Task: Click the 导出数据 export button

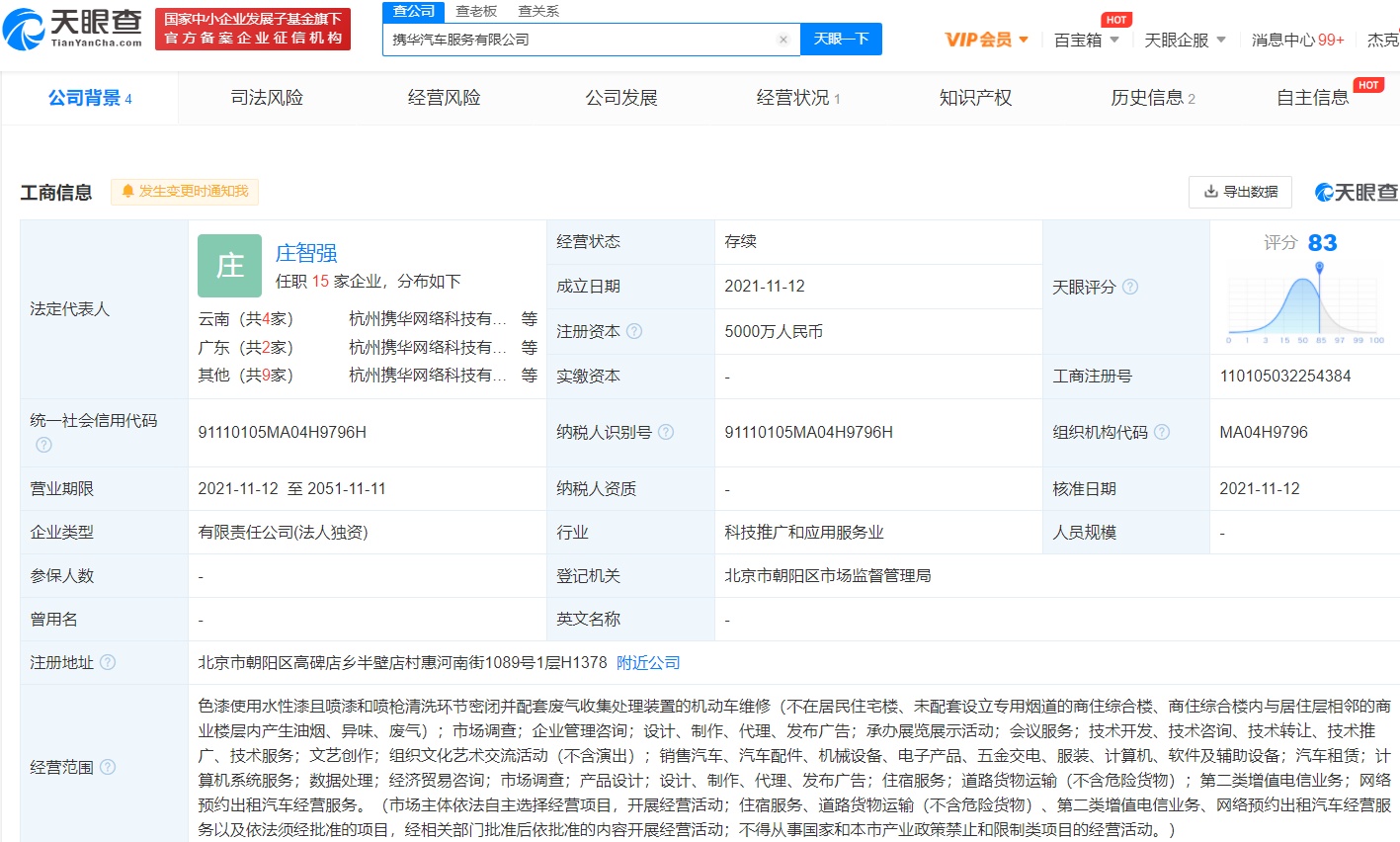Action: (x=1240, y=192)
